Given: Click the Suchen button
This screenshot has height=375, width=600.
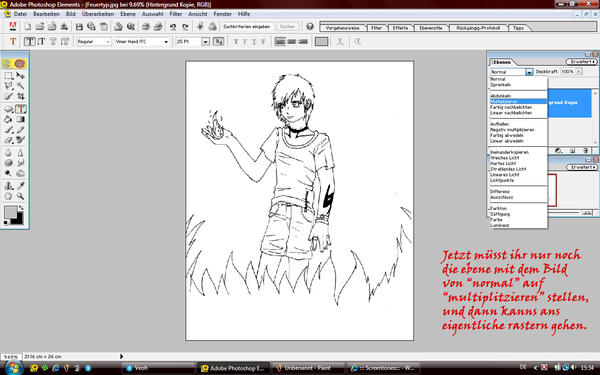Looking at the screenshot, I should pos(287,26).
